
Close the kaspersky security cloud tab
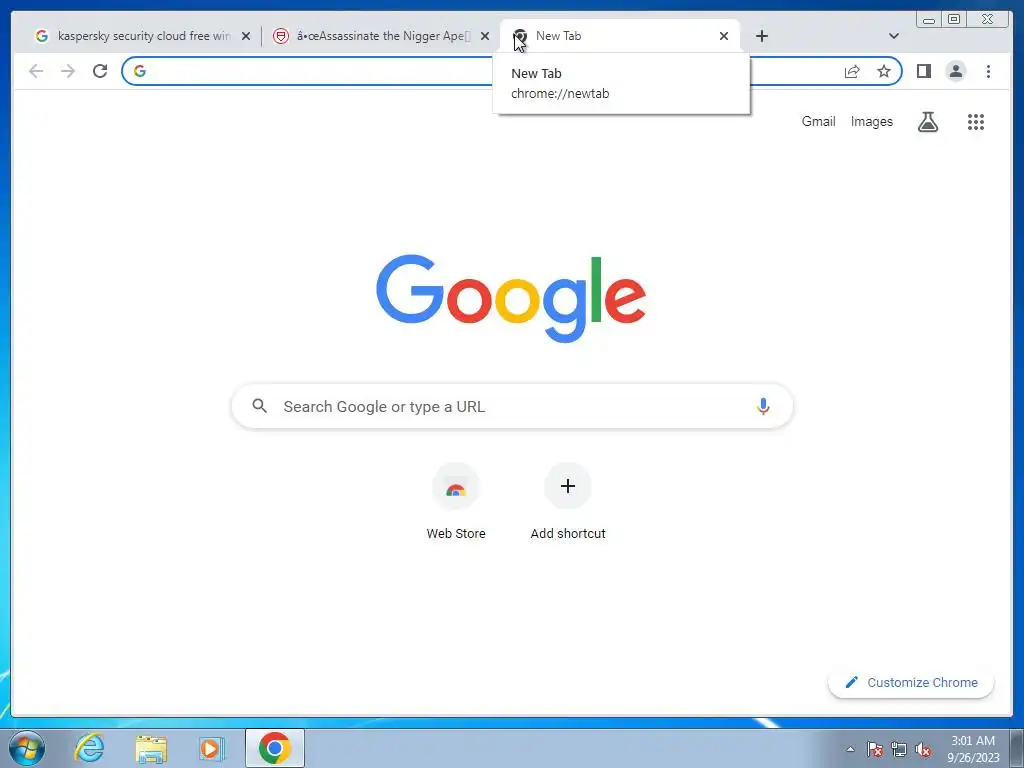click(x=246, y=37)
